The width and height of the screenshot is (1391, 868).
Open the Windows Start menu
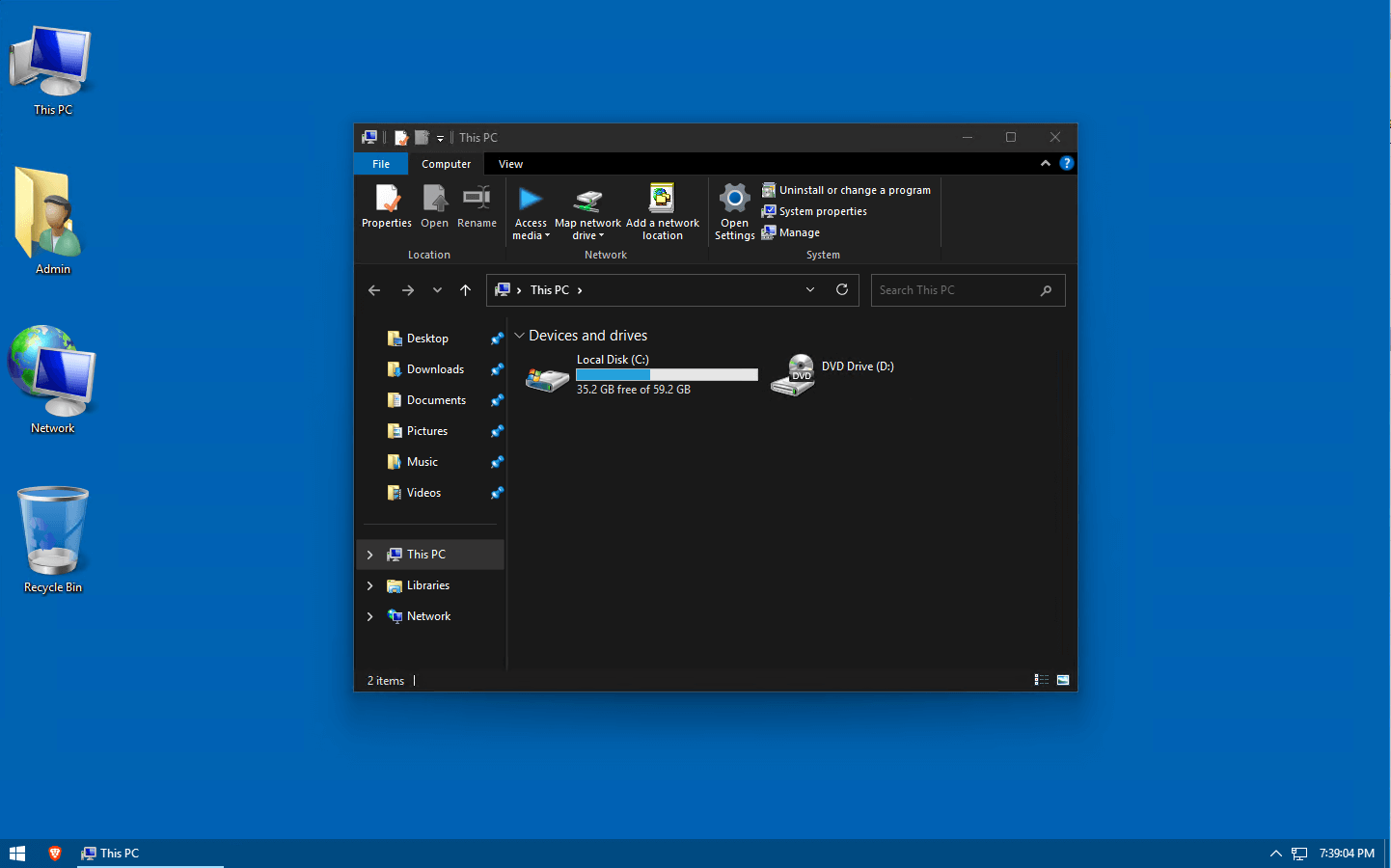[17, 854]
